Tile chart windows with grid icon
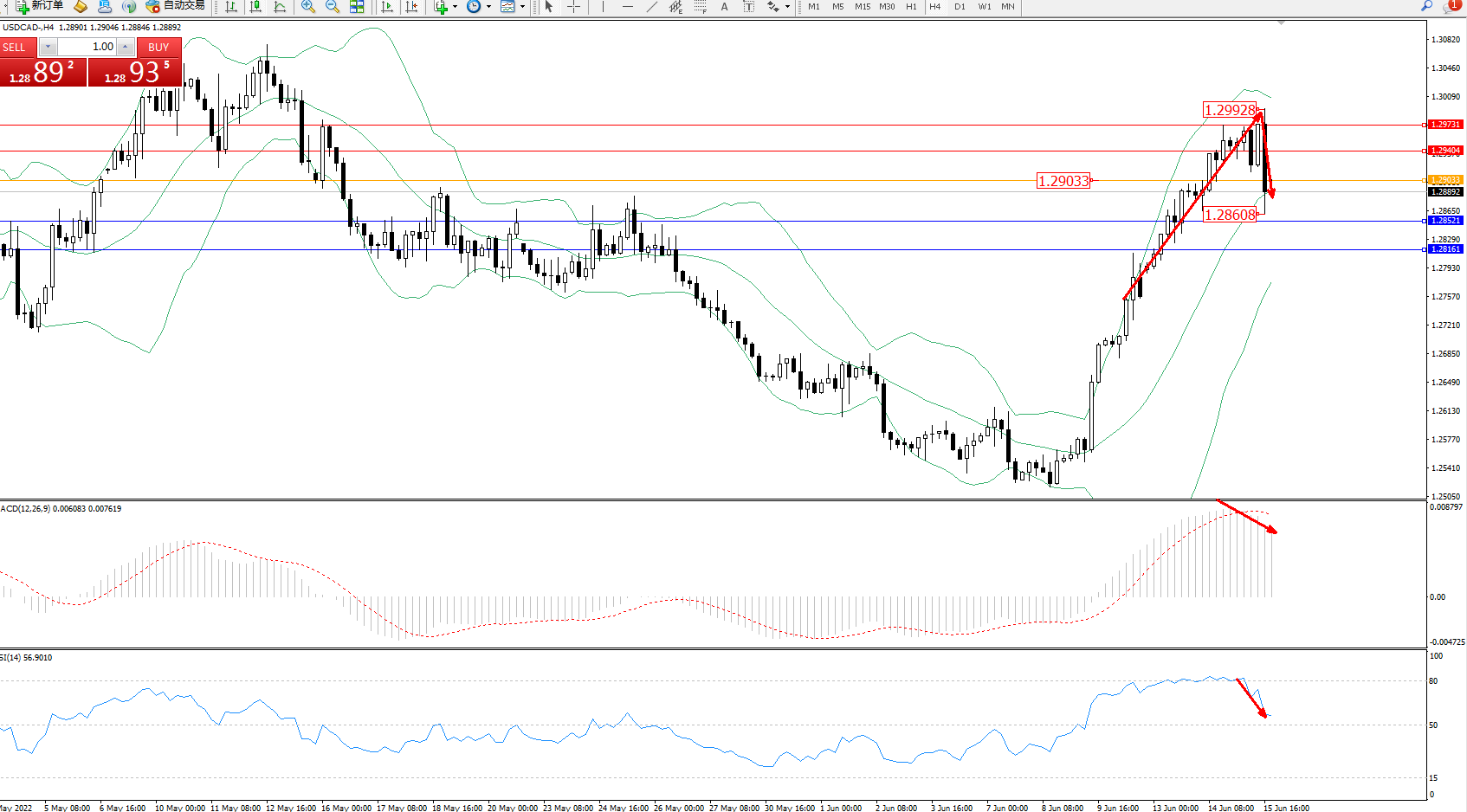The image size is (1467, 812). [357, 7]
